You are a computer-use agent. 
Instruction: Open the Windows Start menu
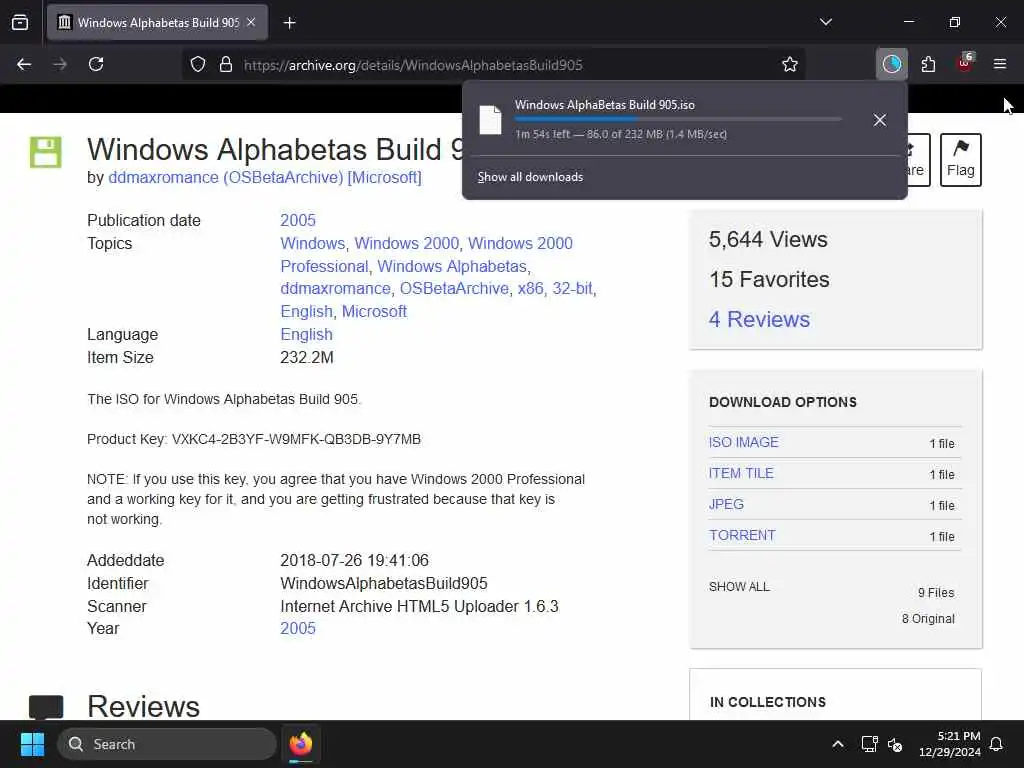tap(32, 744)
